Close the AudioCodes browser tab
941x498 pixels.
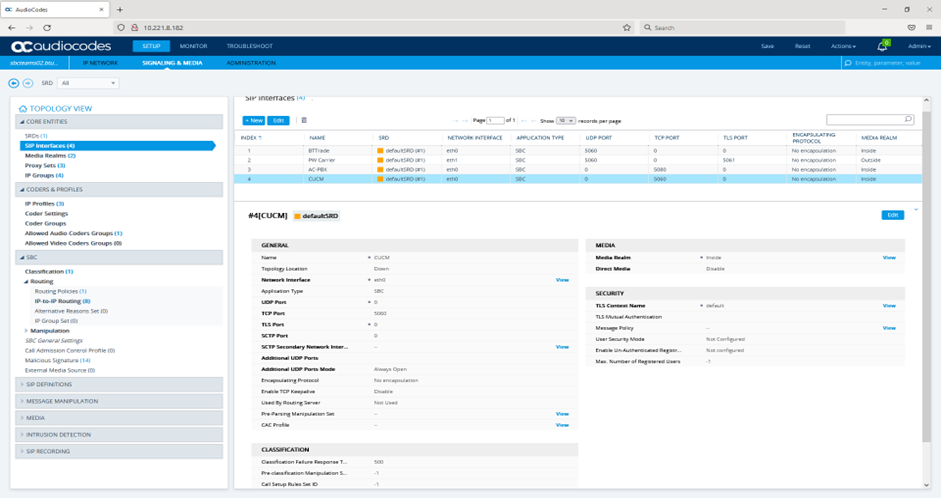pos(101,10)
